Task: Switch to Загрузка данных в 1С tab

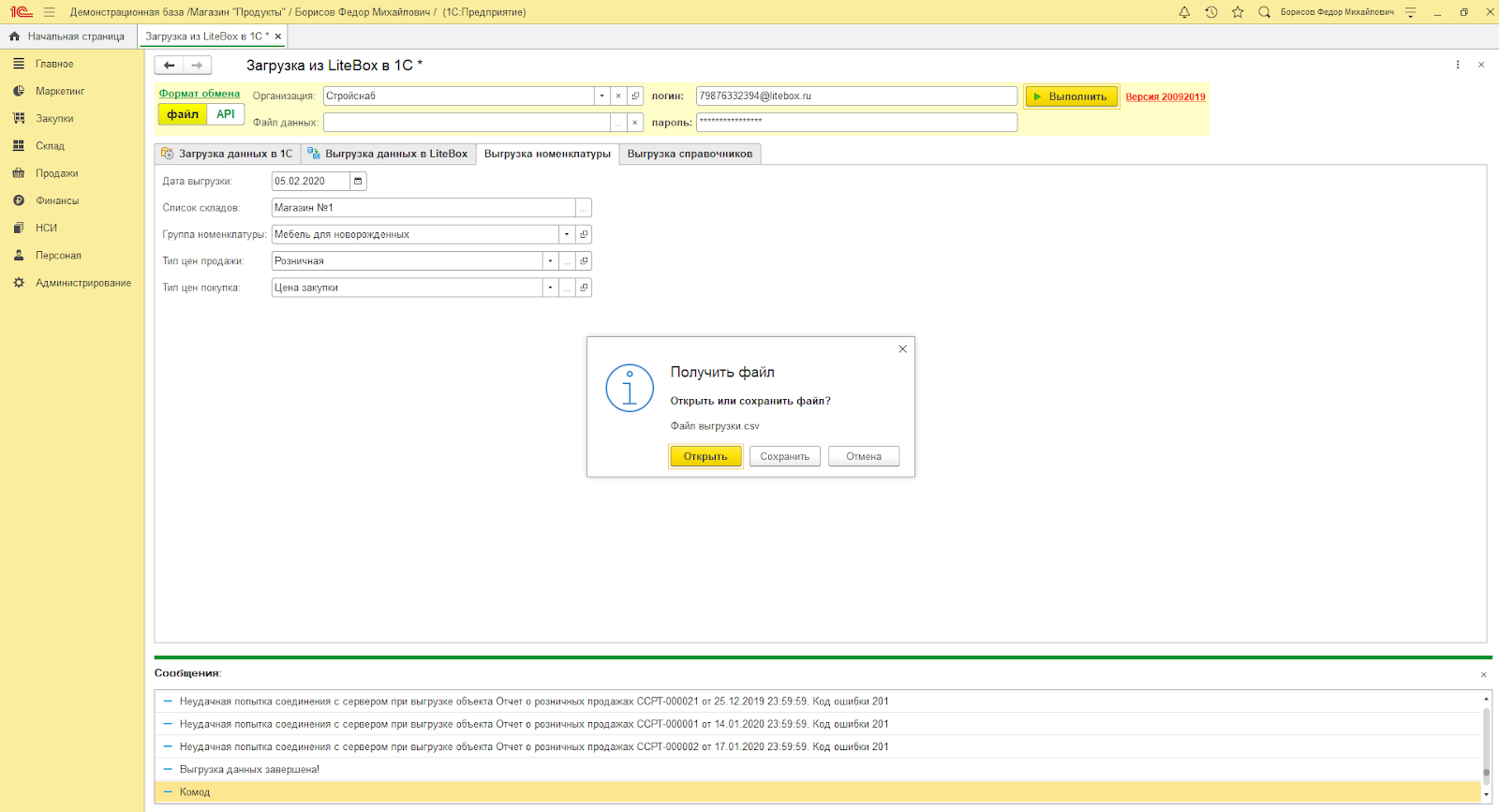Action: [x=228, y=154]
